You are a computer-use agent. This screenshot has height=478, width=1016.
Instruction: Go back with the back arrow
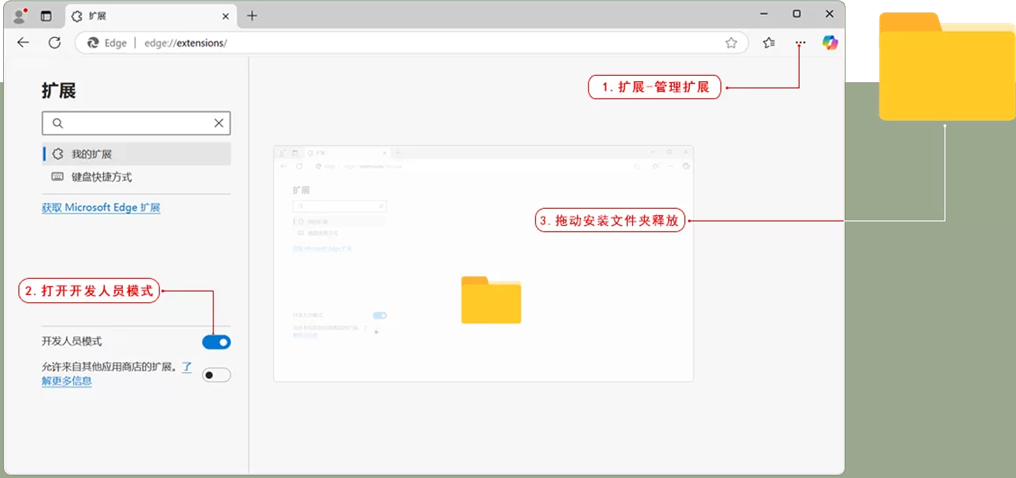point(23,43)
